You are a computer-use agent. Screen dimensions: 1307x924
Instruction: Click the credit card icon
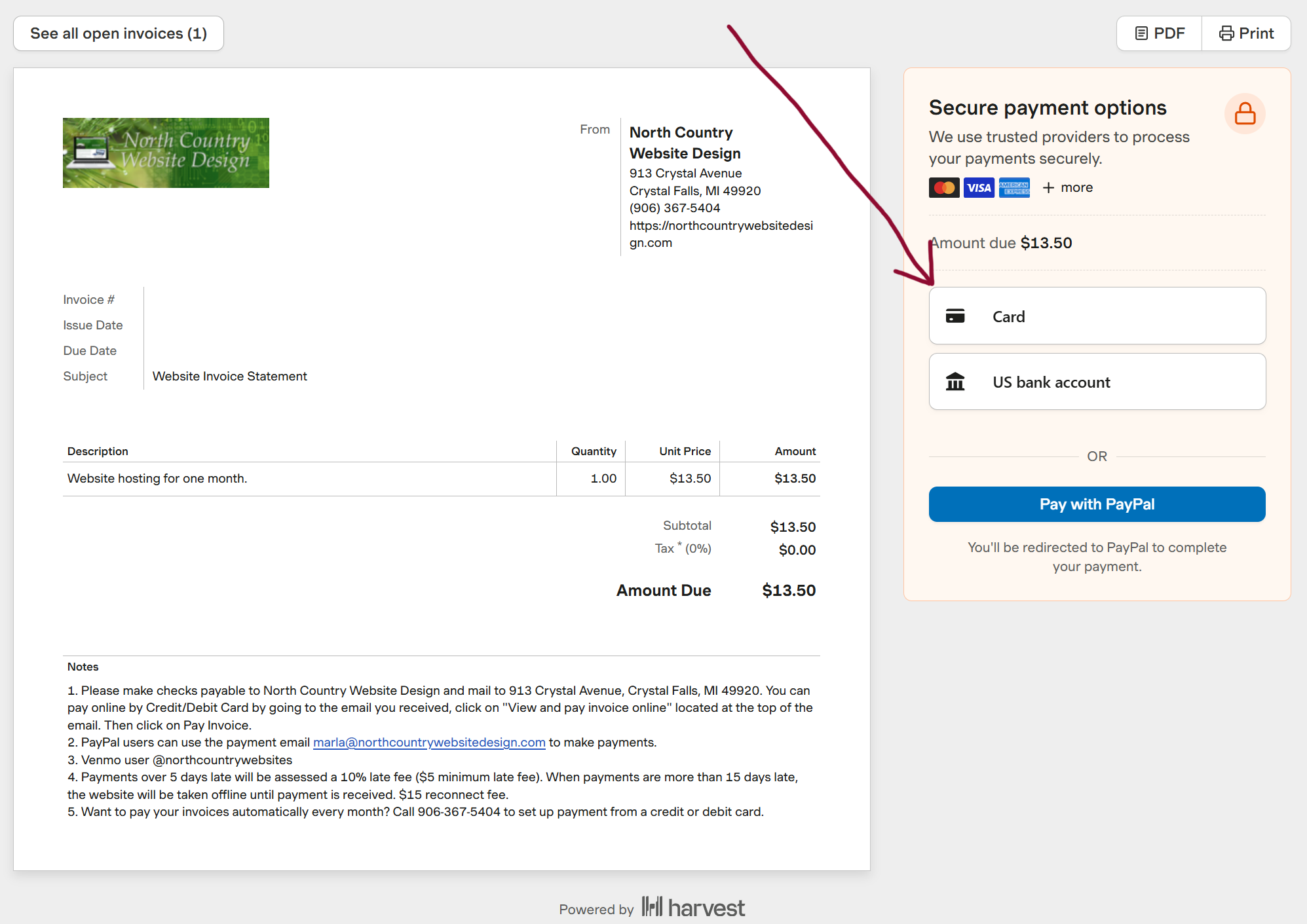955,316
